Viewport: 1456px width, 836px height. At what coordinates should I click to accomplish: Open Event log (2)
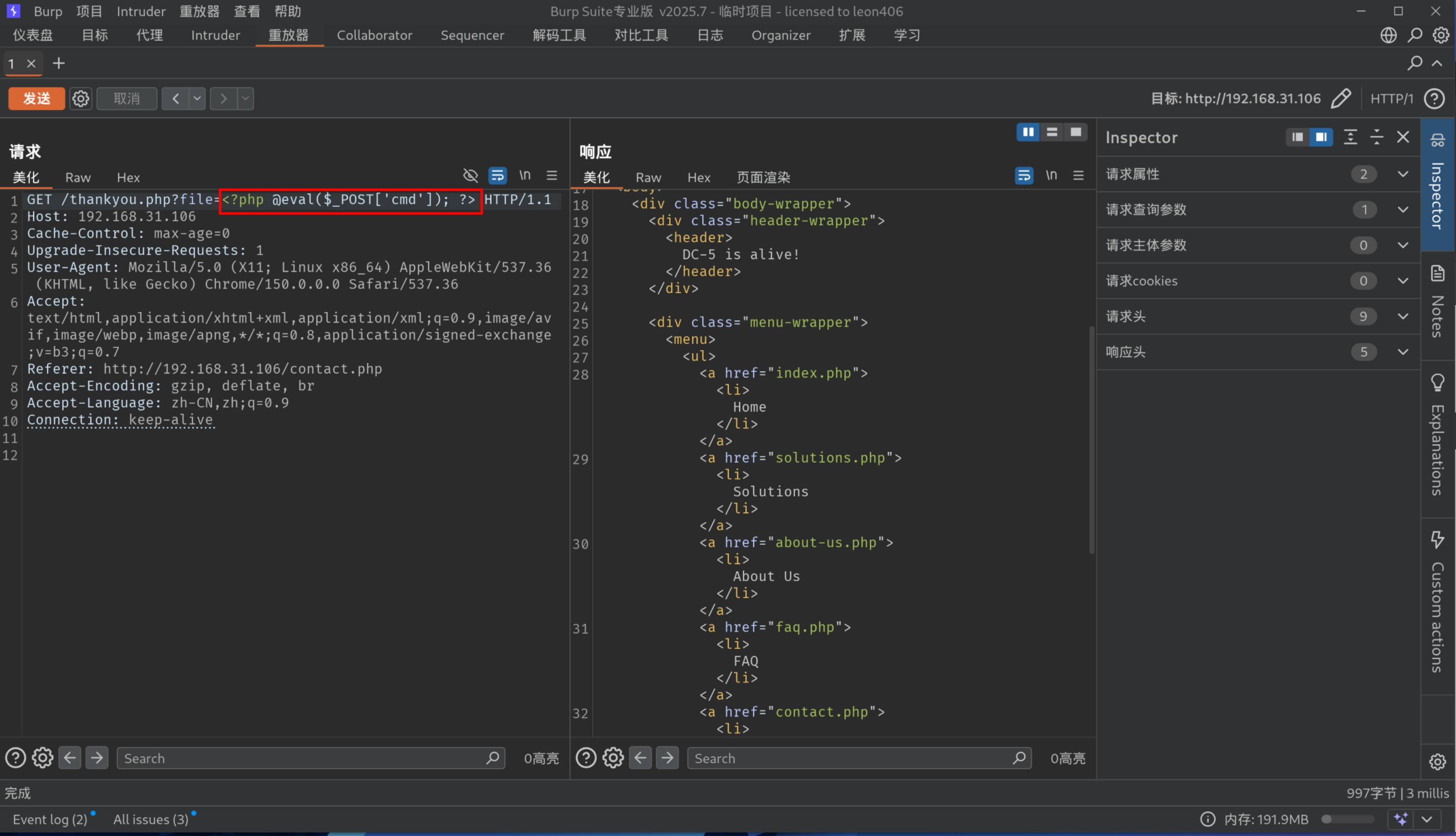[50, 819]
